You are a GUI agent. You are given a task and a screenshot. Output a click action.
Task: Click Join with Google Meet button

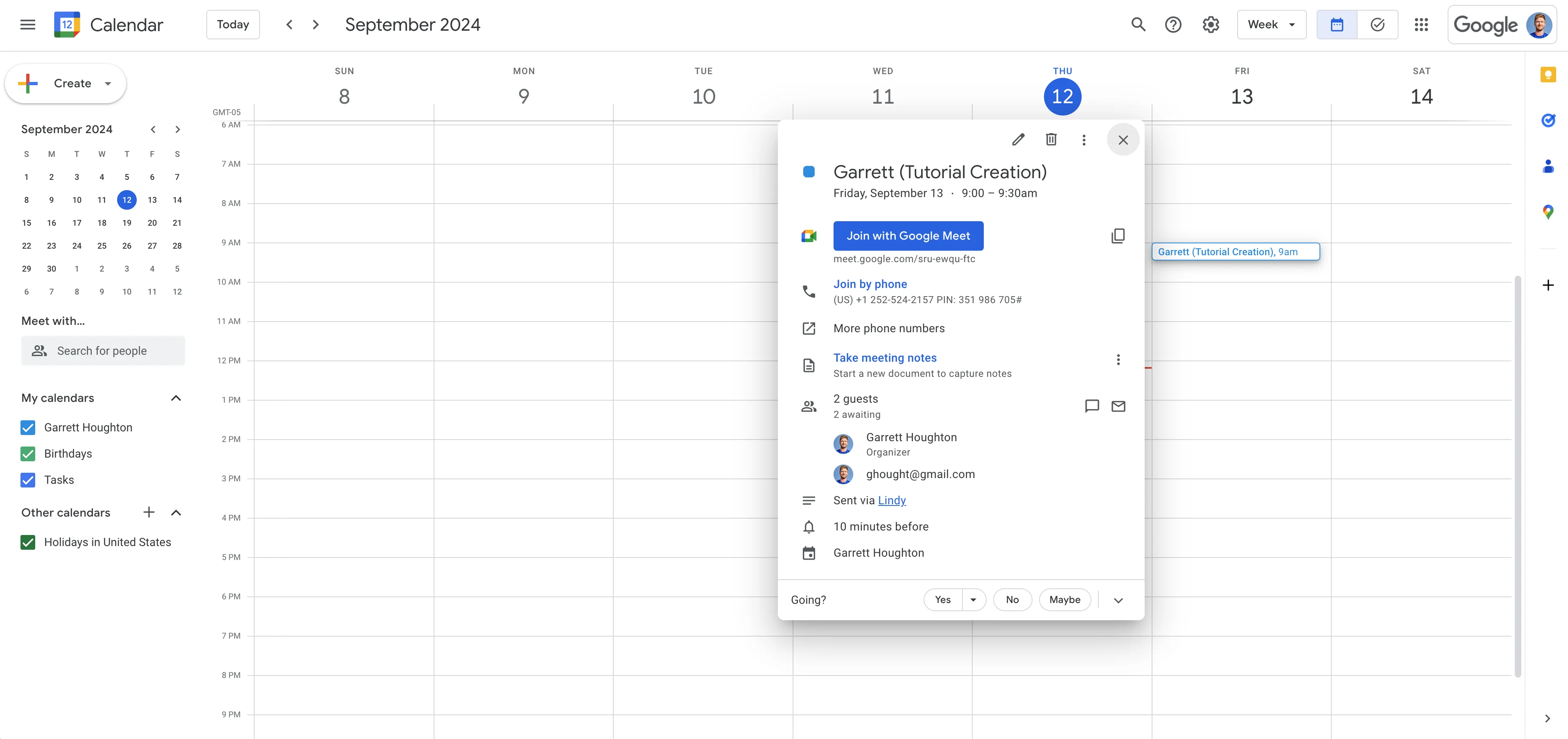click(908, 236)
